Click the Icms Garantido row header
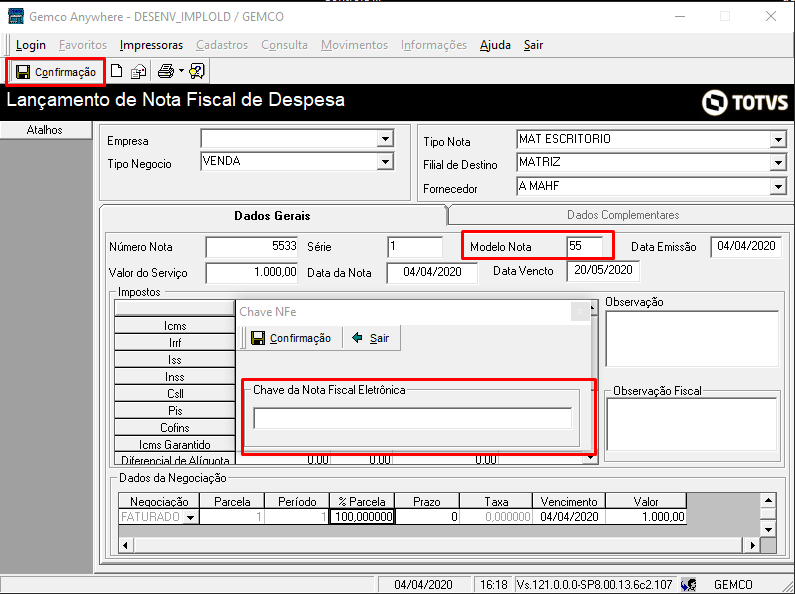Screen dimensions: 795x594 click(x=175, y=444)
